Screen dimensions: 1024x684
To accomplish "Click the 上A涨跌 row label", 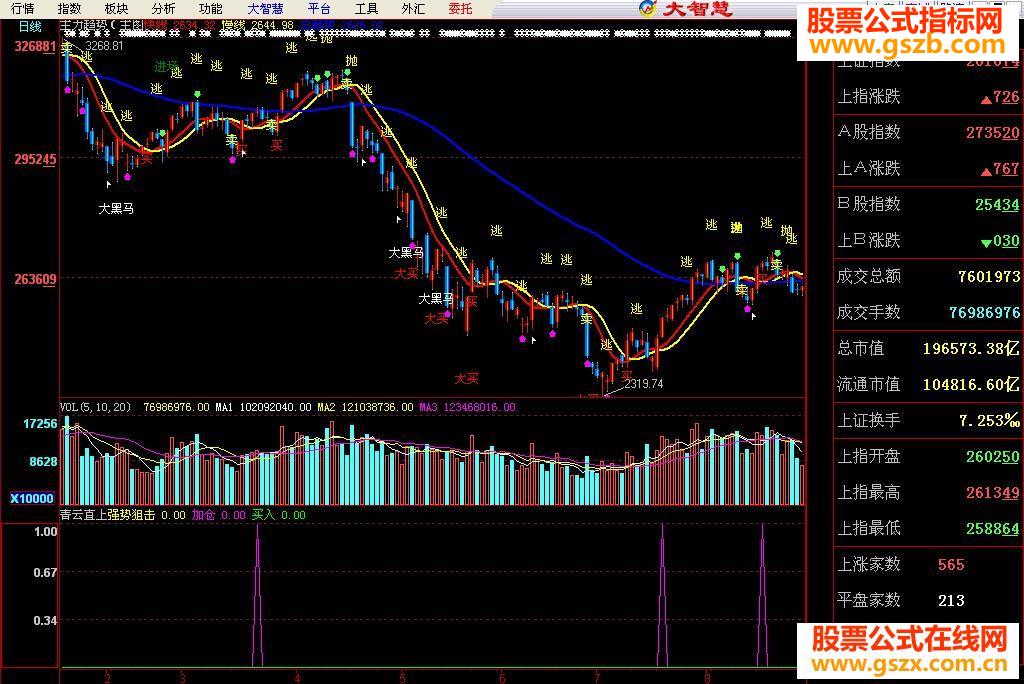I will [869, 169].
